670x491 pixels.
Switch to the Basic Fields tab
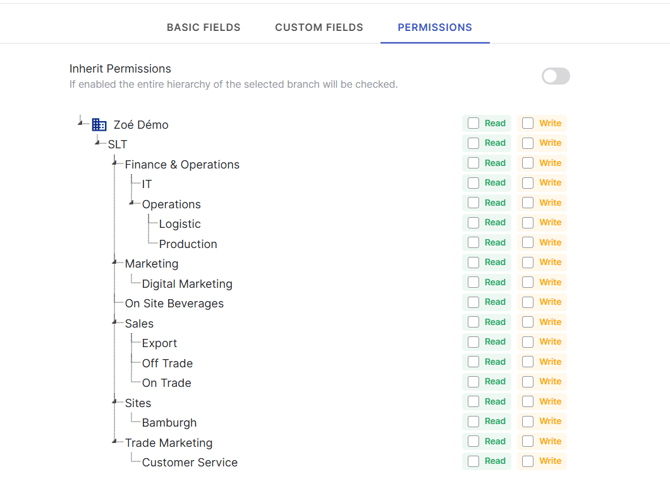[203, 27]
